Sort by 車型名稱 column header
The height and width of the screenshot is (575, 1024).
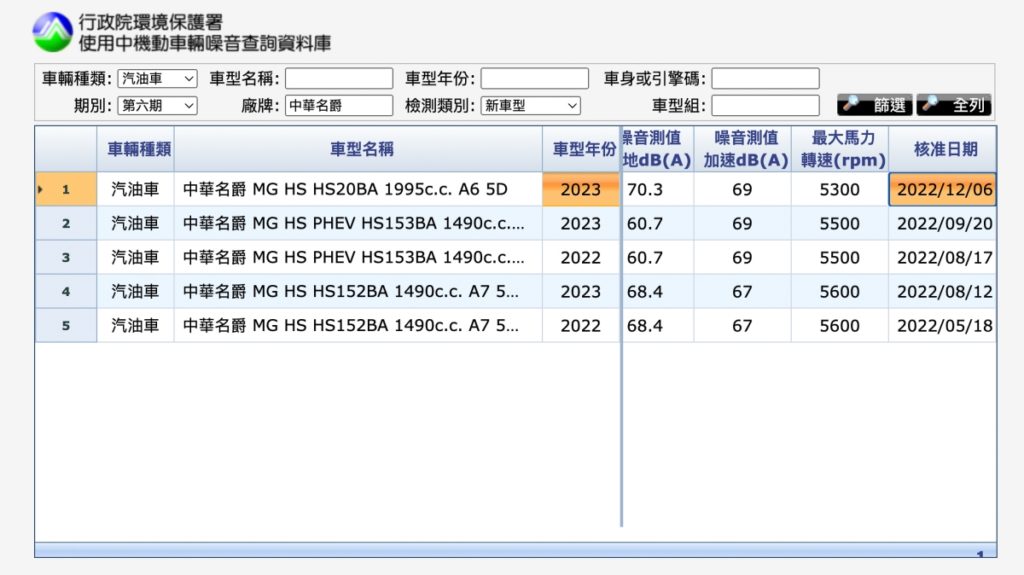pyautogui.click(x=359, y=149)
